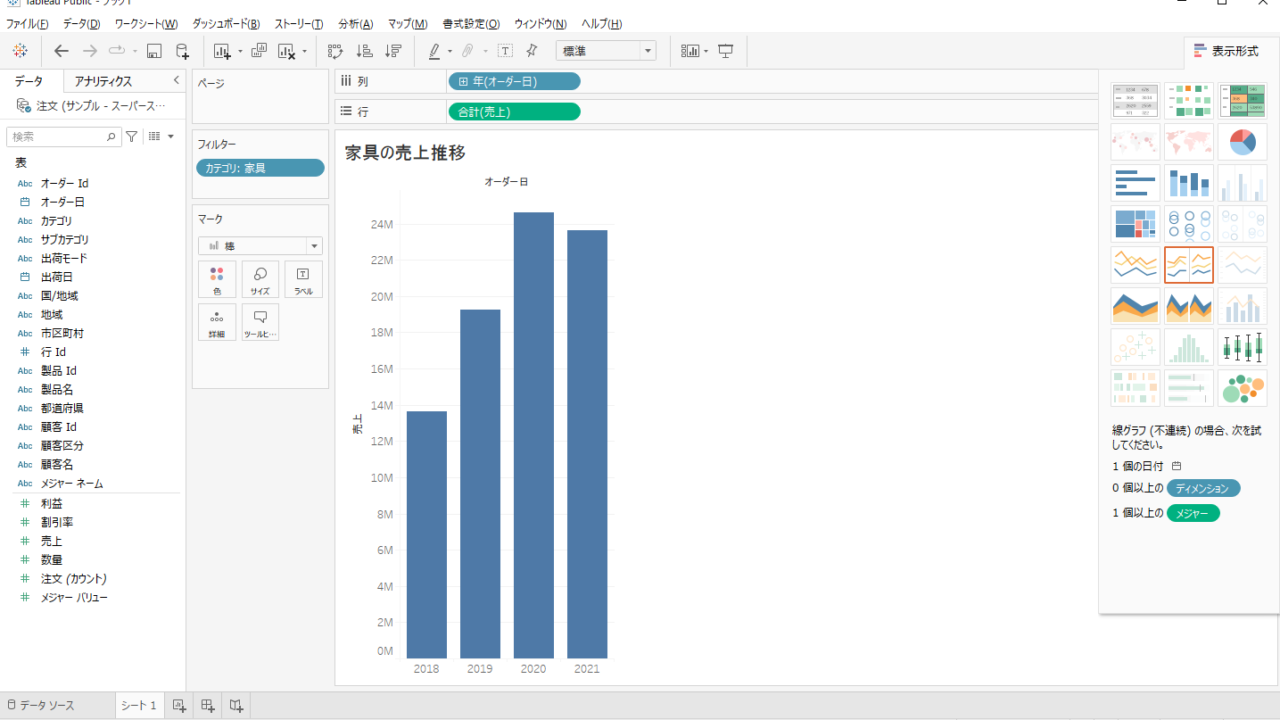
Task: Toggle mark labels with the T icon
Action: (505, 51)
